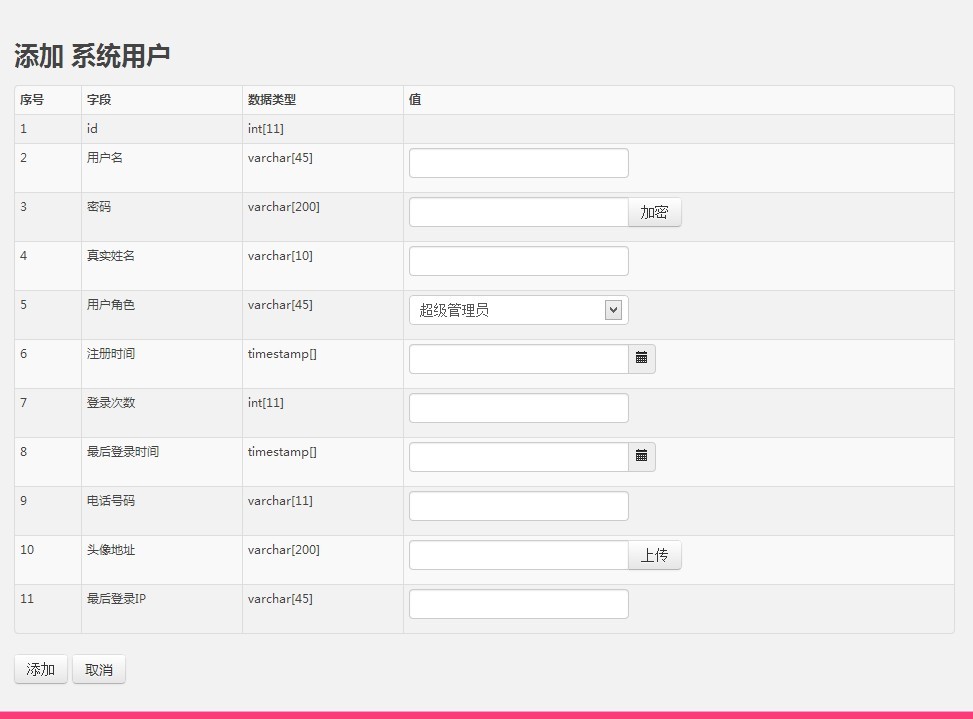Image resolution: width=973 pixels, height=719 pixels.
Task: Expand the 用户角色 dropdown arrow
Action: click(613, 310)
